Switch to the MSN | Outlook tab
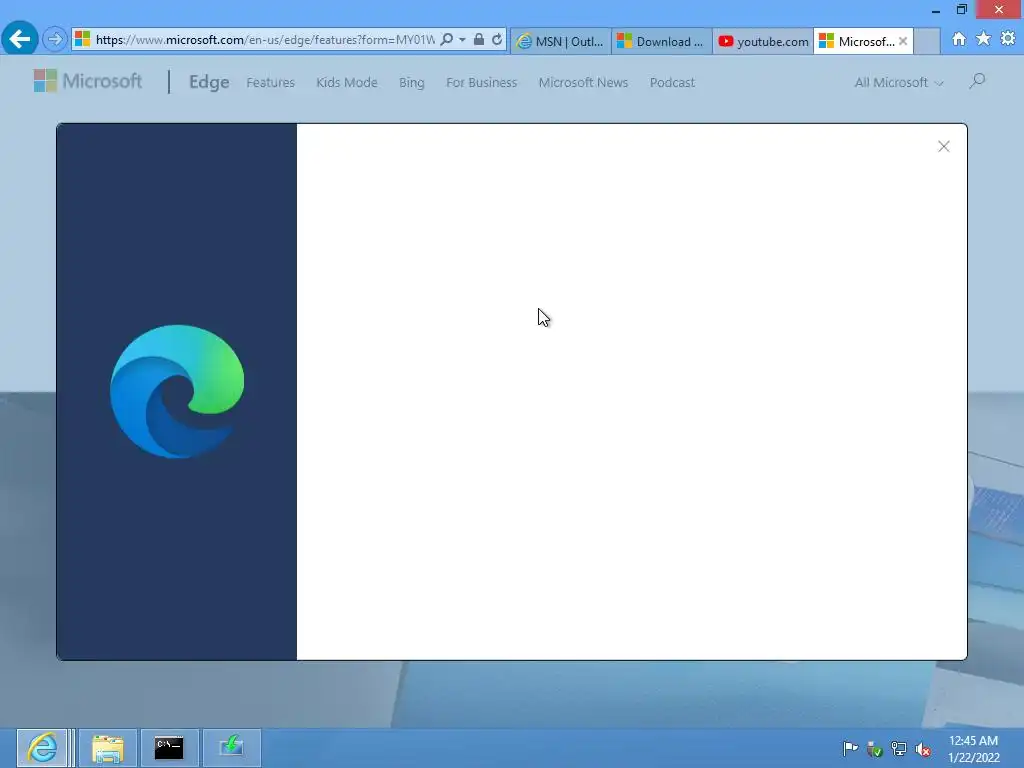The image size is (1024, 768). pos(561,41)
